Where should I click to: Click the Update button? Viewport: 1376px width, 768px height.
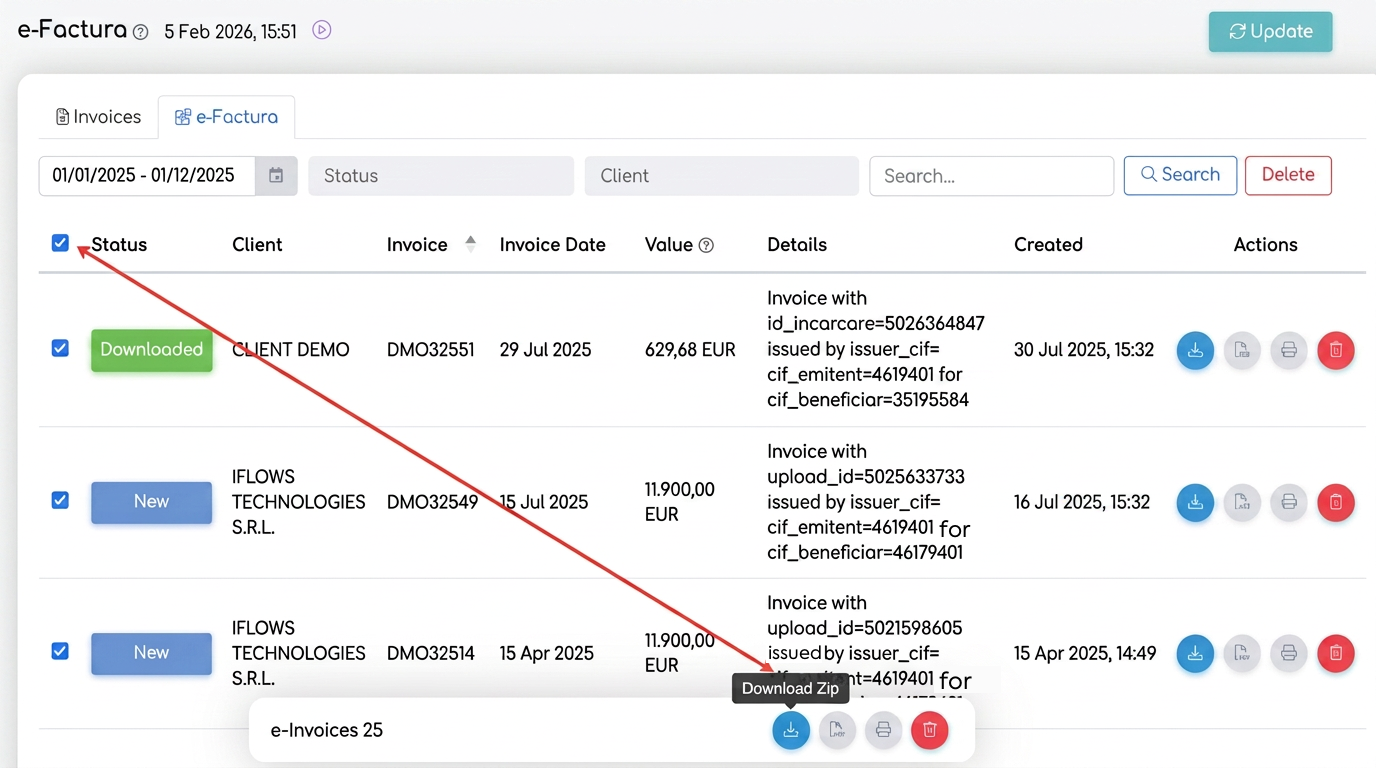click(x=1270, y=31)
